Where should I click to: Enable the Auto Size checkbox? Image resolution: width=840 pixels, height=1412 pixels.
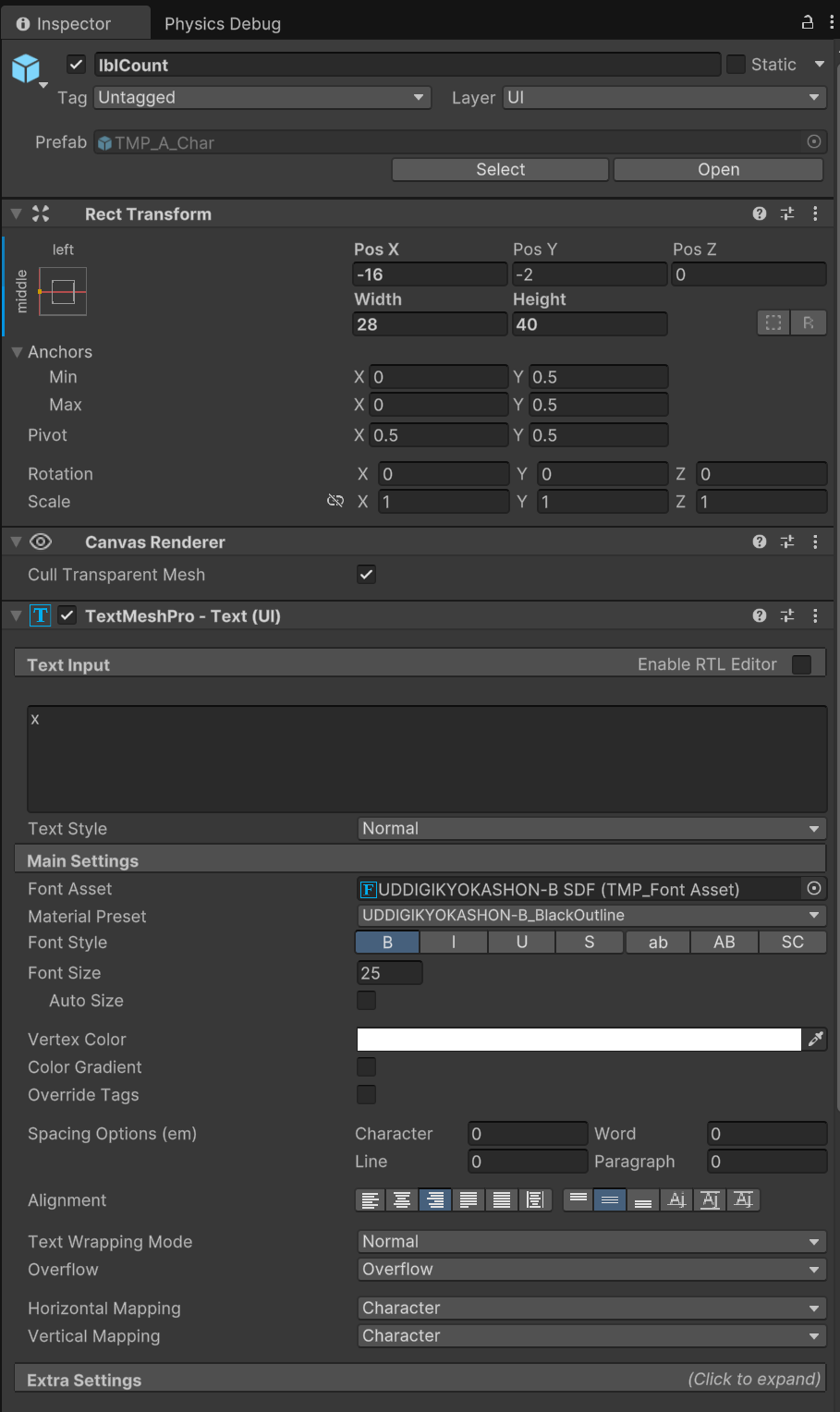[x=367, y=1001]
